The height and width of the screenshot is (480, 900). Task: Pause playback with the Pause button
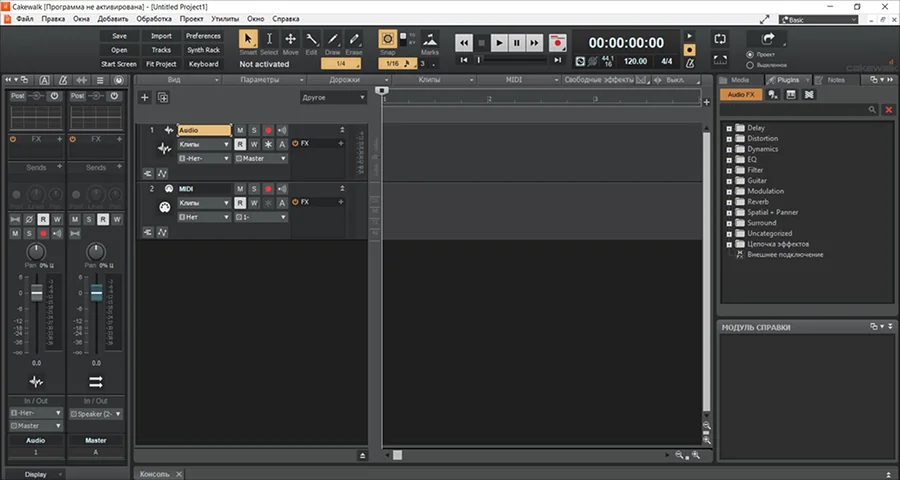pos(517,42)
